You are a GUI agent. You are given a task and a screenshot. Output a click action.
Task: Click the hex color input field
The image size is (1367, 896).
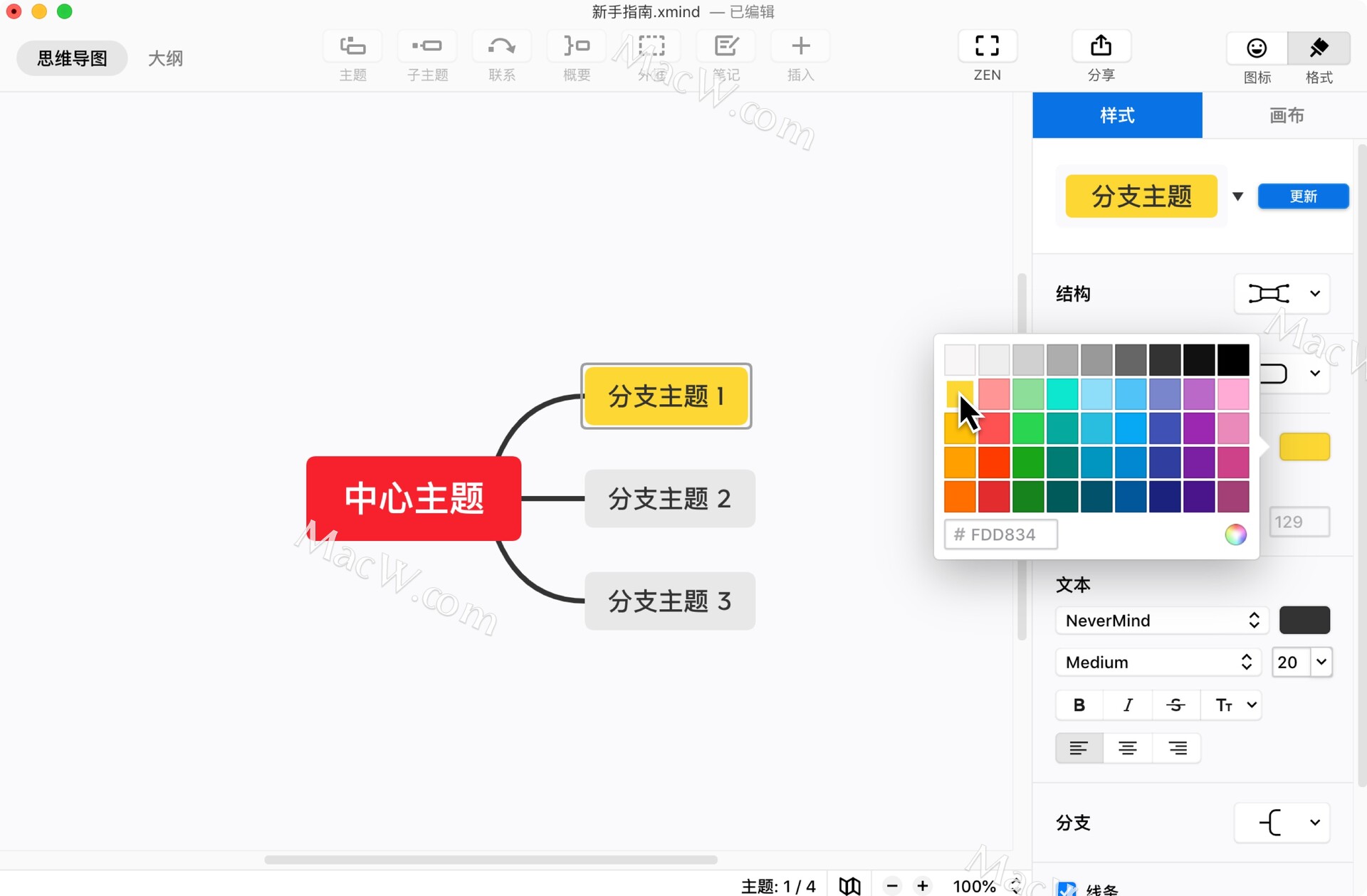click(1001, 534)
